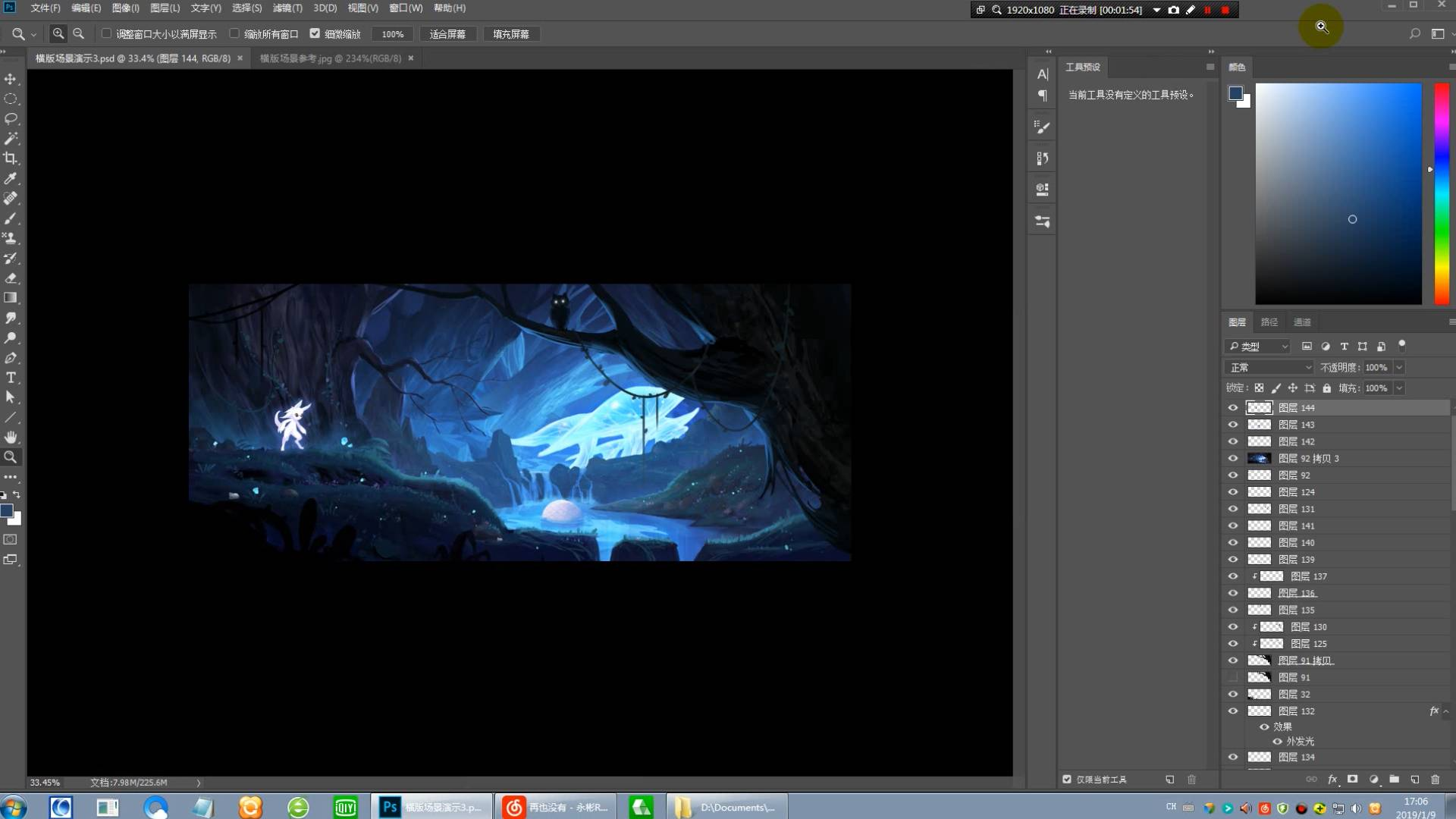The image size is (1456, 819).
Task: Open Photoshop in Windows taskbar
Action: tap(432, 807)
